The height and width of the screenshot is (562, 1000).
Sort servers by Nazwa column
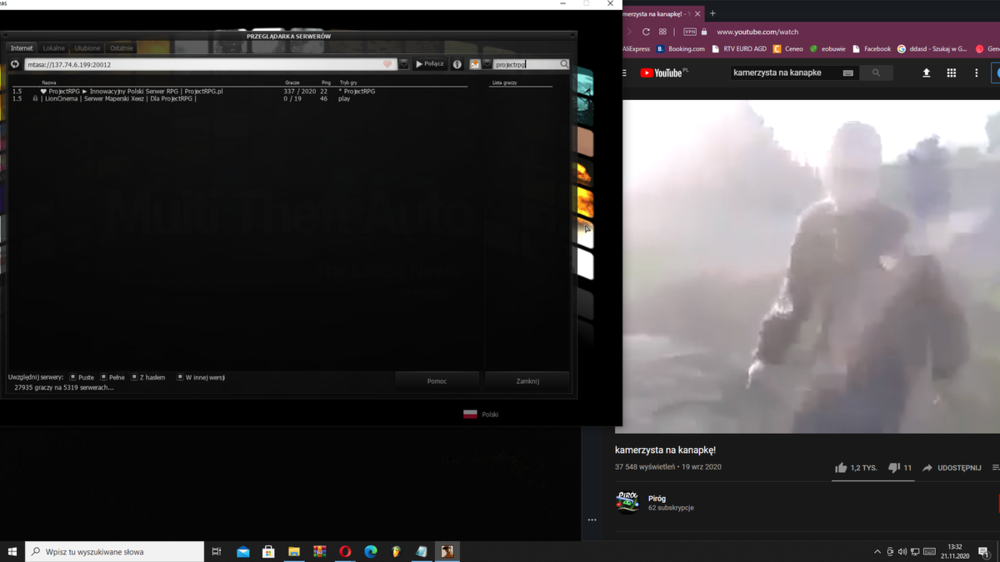click(x=49, y=83)
